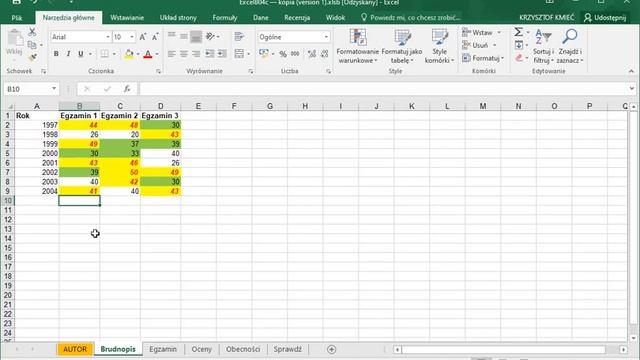The image size is (640, 360).
Task: Toggle align text left
Action: 172,54
